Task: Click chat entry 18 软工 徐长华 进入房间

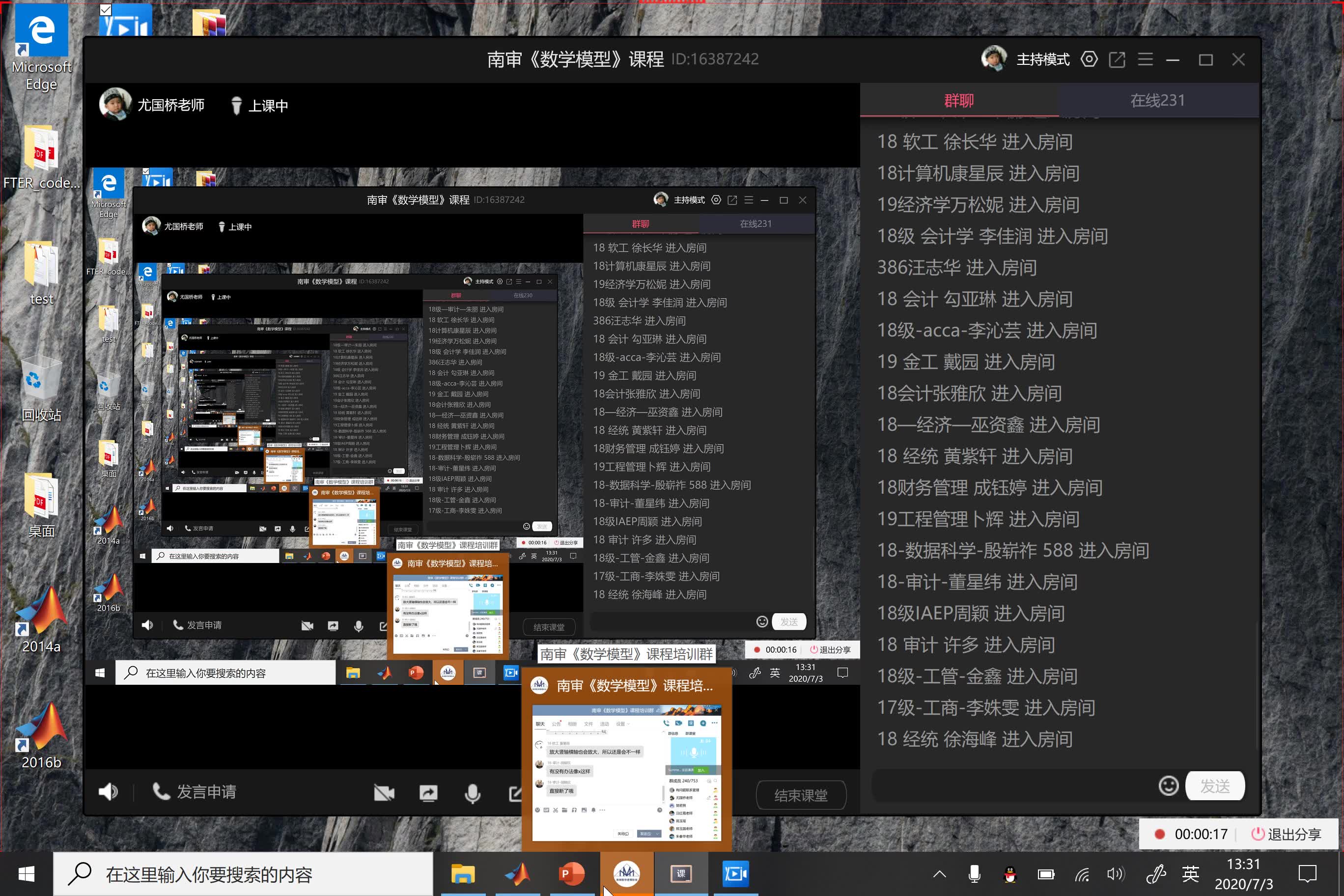Action: (x=975, y=141)
